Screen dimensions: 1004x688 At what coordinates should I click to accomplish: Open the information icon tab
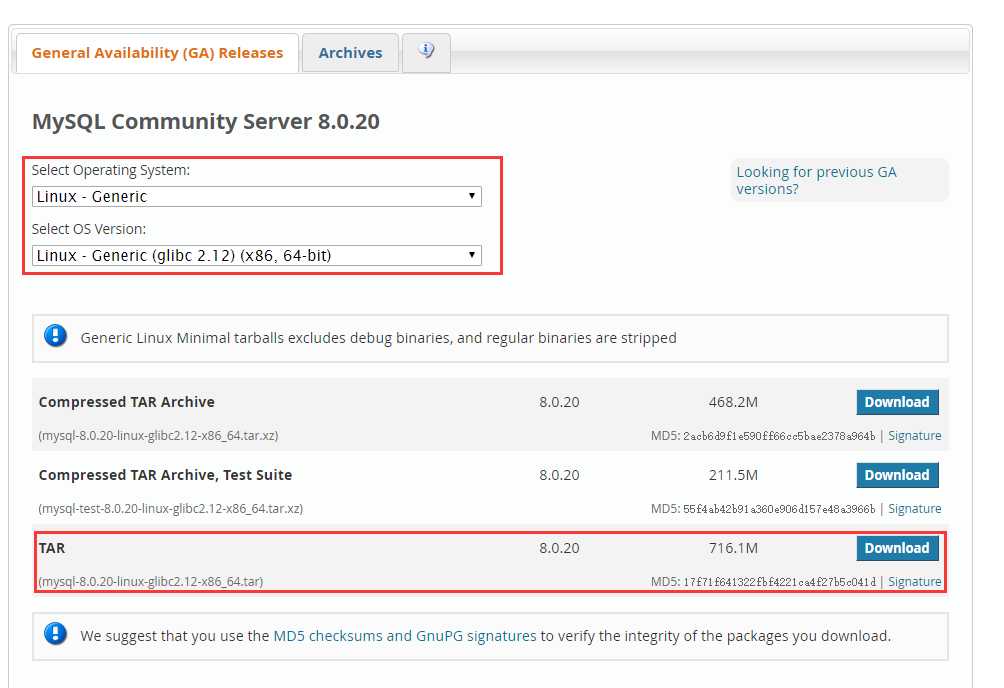coord(426,52)
